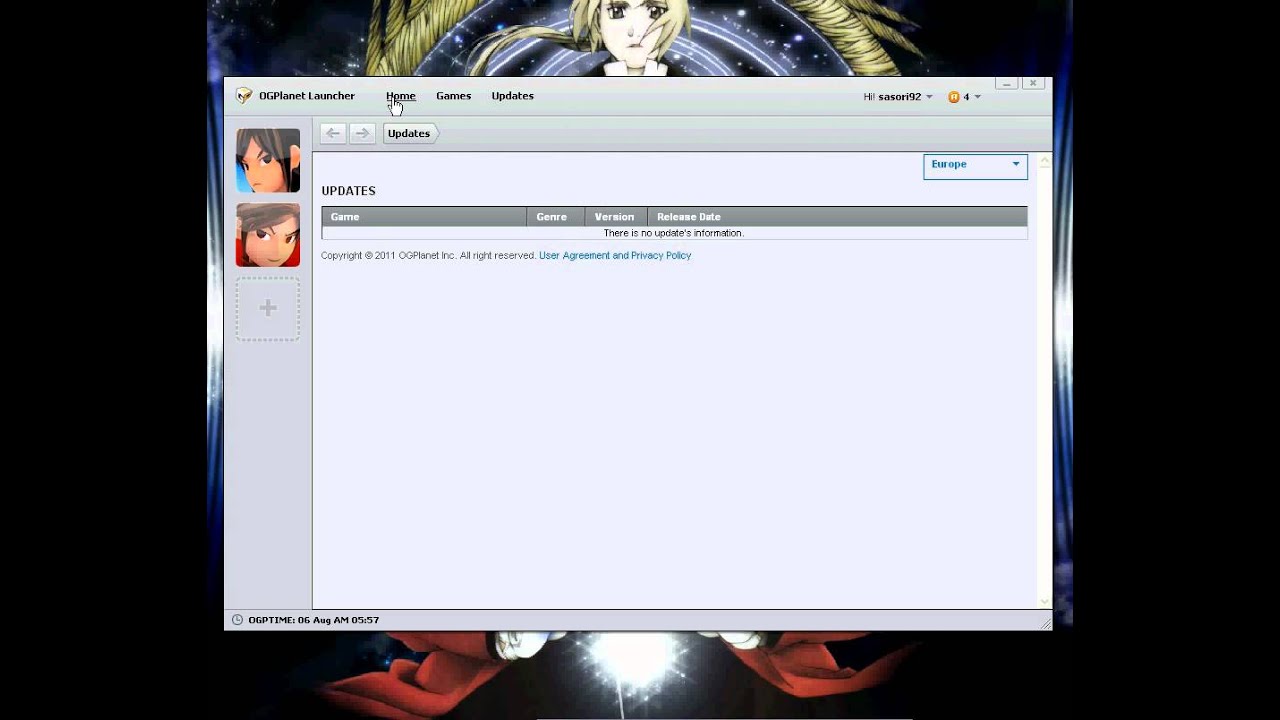Image resolution: width=1280 pixels, height=720 pixels.
Task: Go back with the left arrow button
Action: pyautogui.click(x=333, y=133)
